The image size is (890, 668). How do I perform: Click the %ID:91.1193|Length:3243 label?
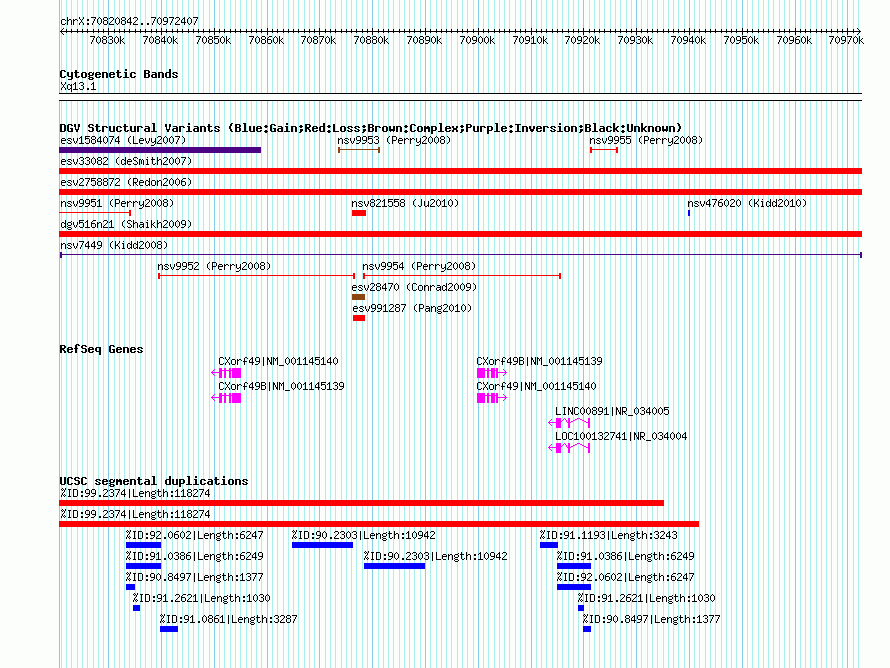[608, 535]
